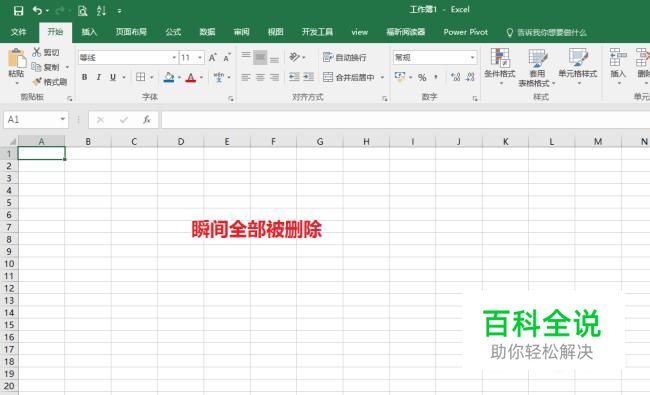Image resolution: width=650 pixels, height=395 pixels.
Task: Undo the last action
Action: coord(37,10)
